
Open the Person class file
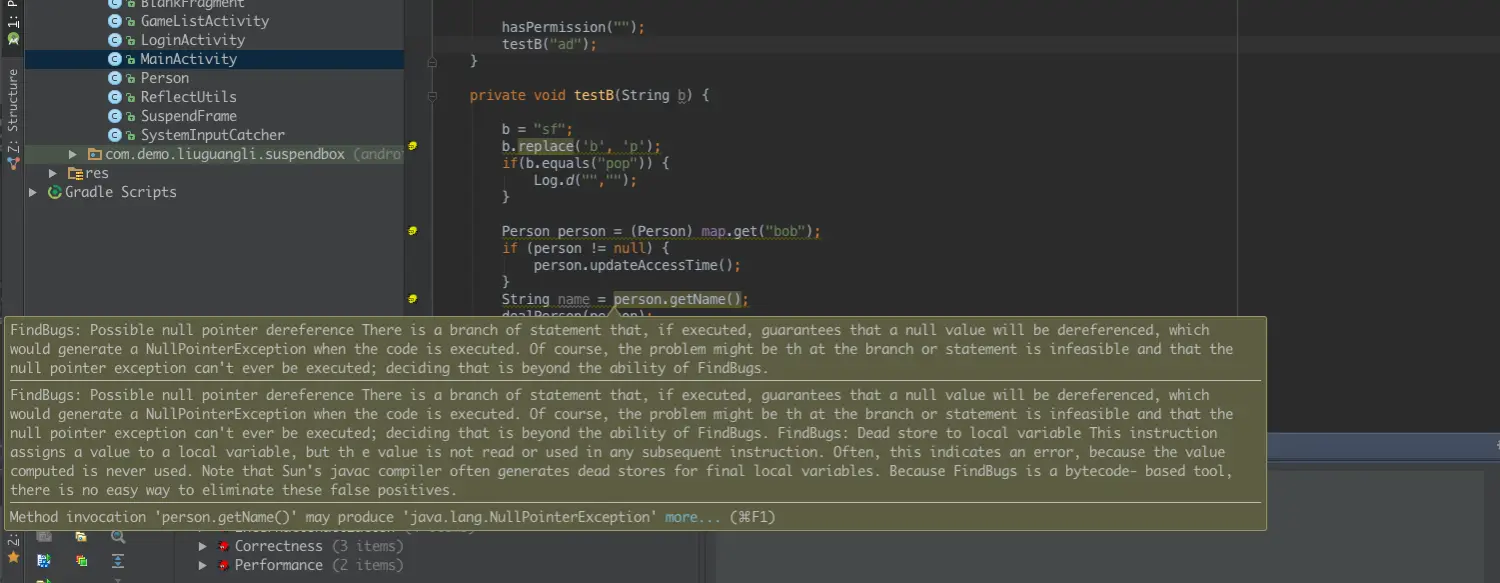click(x=164, y=78)
